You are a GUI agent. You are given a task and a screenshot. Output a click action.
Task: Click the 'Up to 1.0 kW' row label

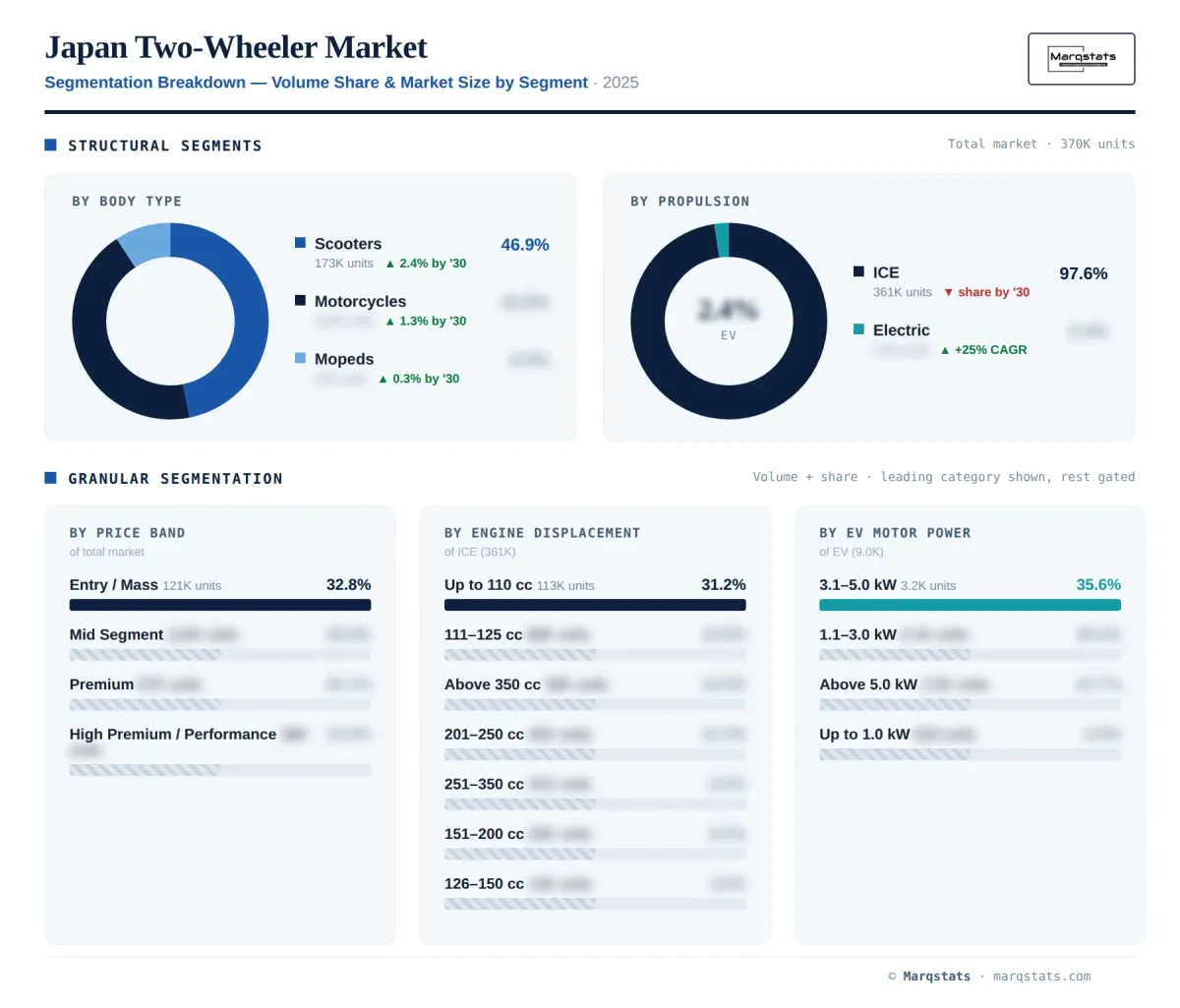864,735
